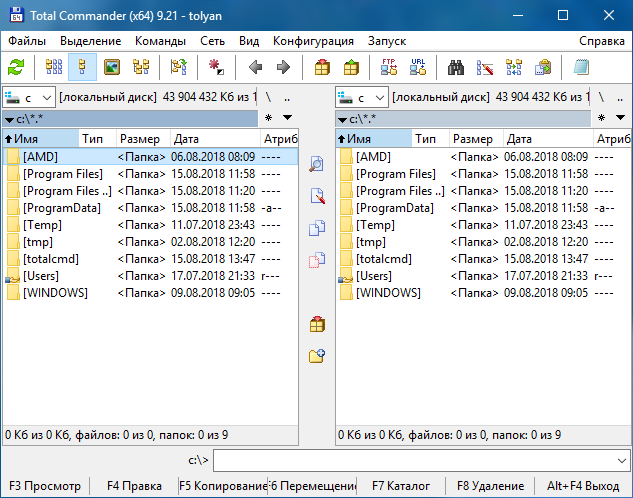This screenshot has height=498, width=633.
Task: Click the URL download toolbar icon
Action: click(x=418, y=68)
